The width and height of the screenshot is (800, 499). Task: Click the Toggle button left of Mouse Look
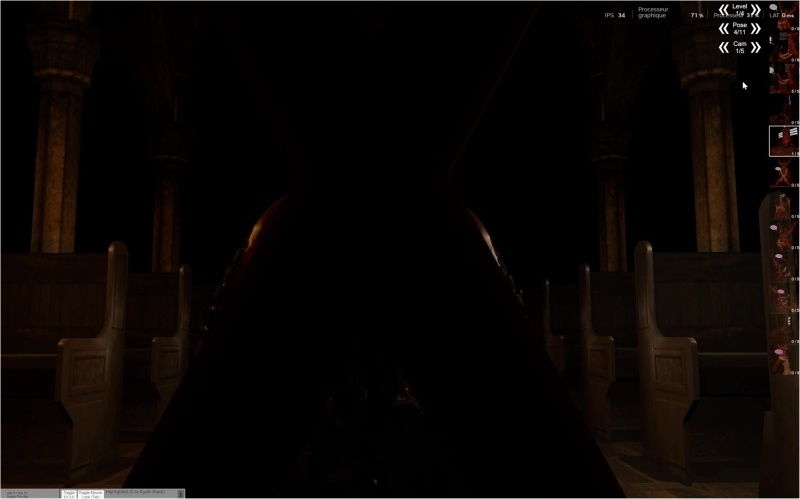pyautogui.click(x=69, y=494)
